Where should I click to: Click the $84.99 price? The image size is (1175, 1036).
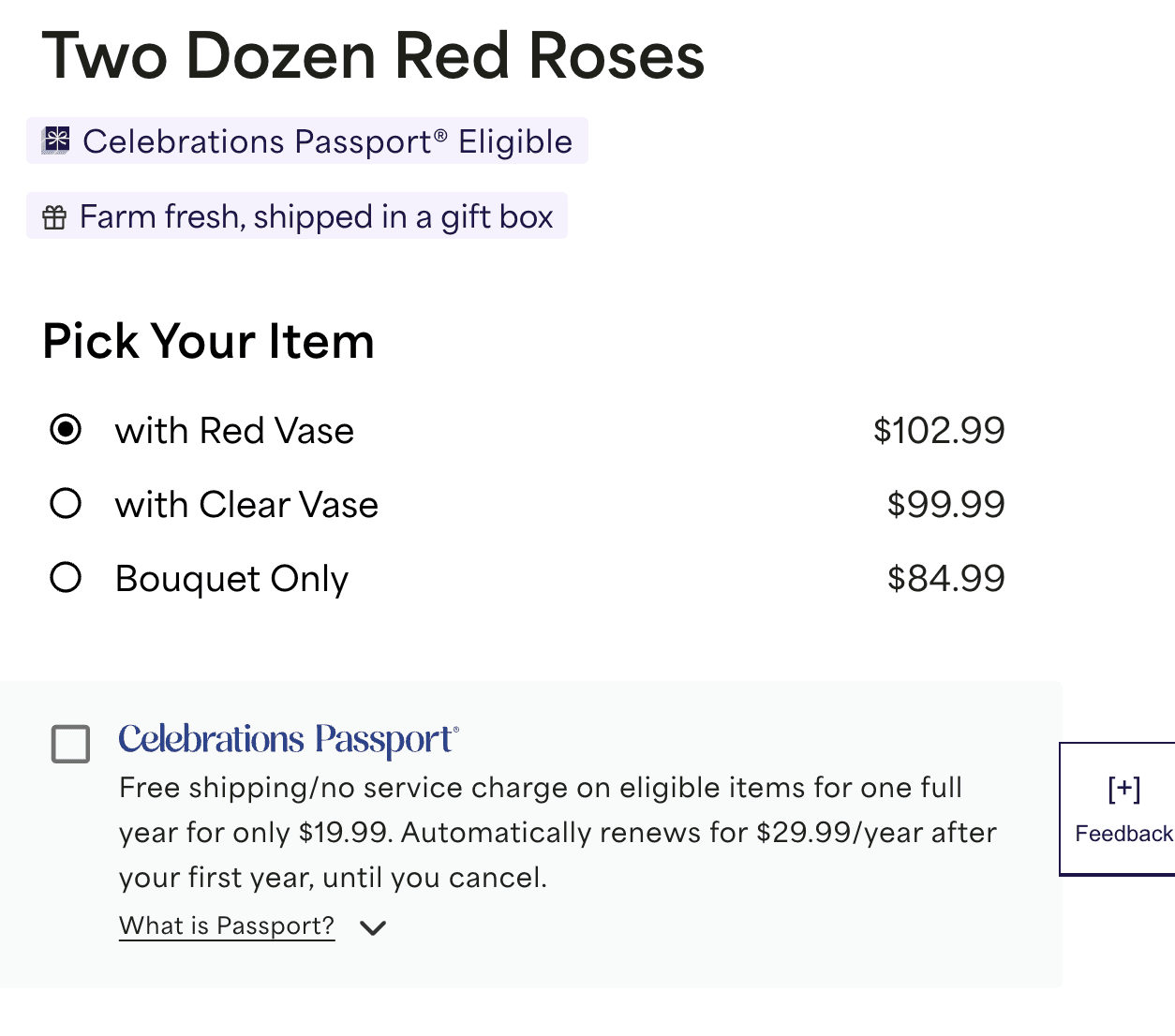(x=945, y=579)
